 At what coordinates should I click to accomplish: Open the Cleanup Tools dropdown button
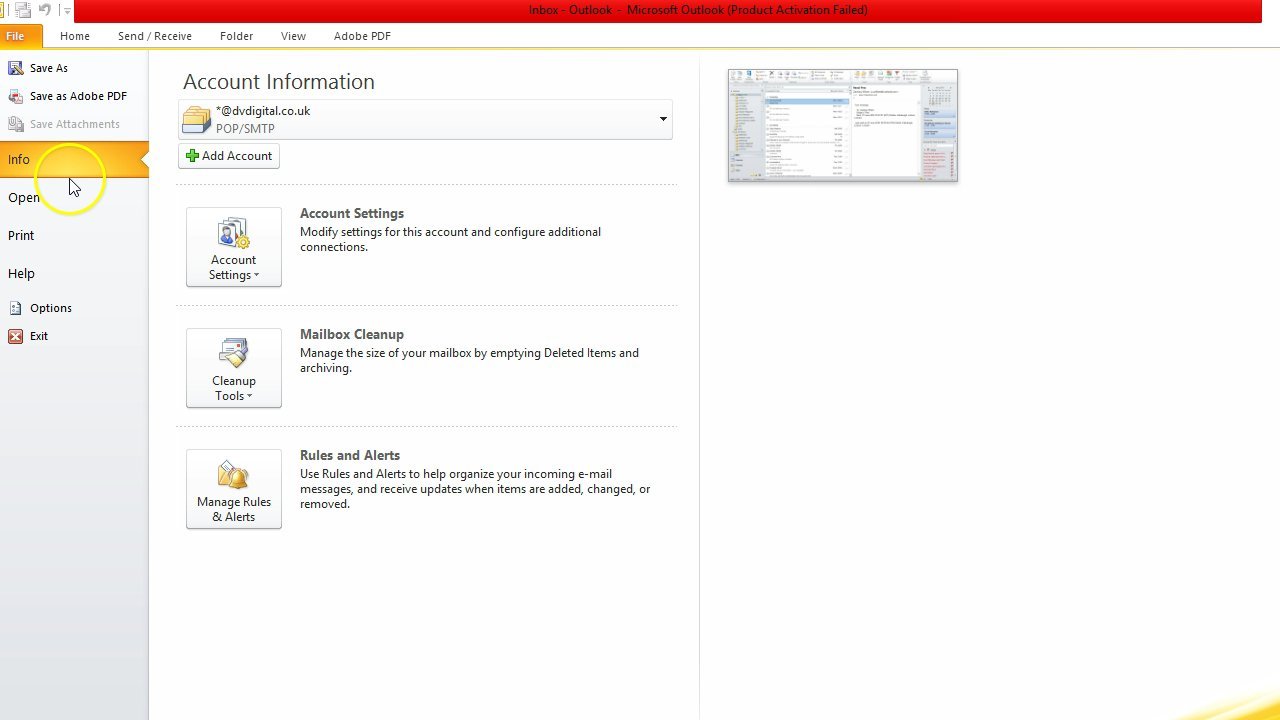234,368
